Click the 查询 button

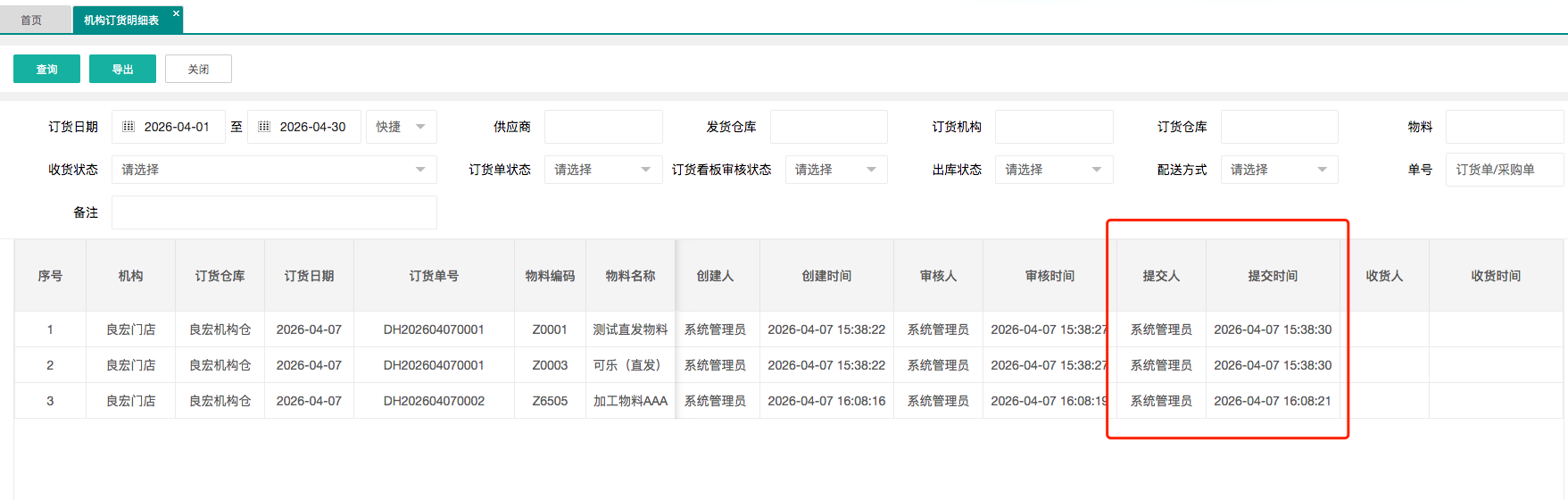(46, 69)
